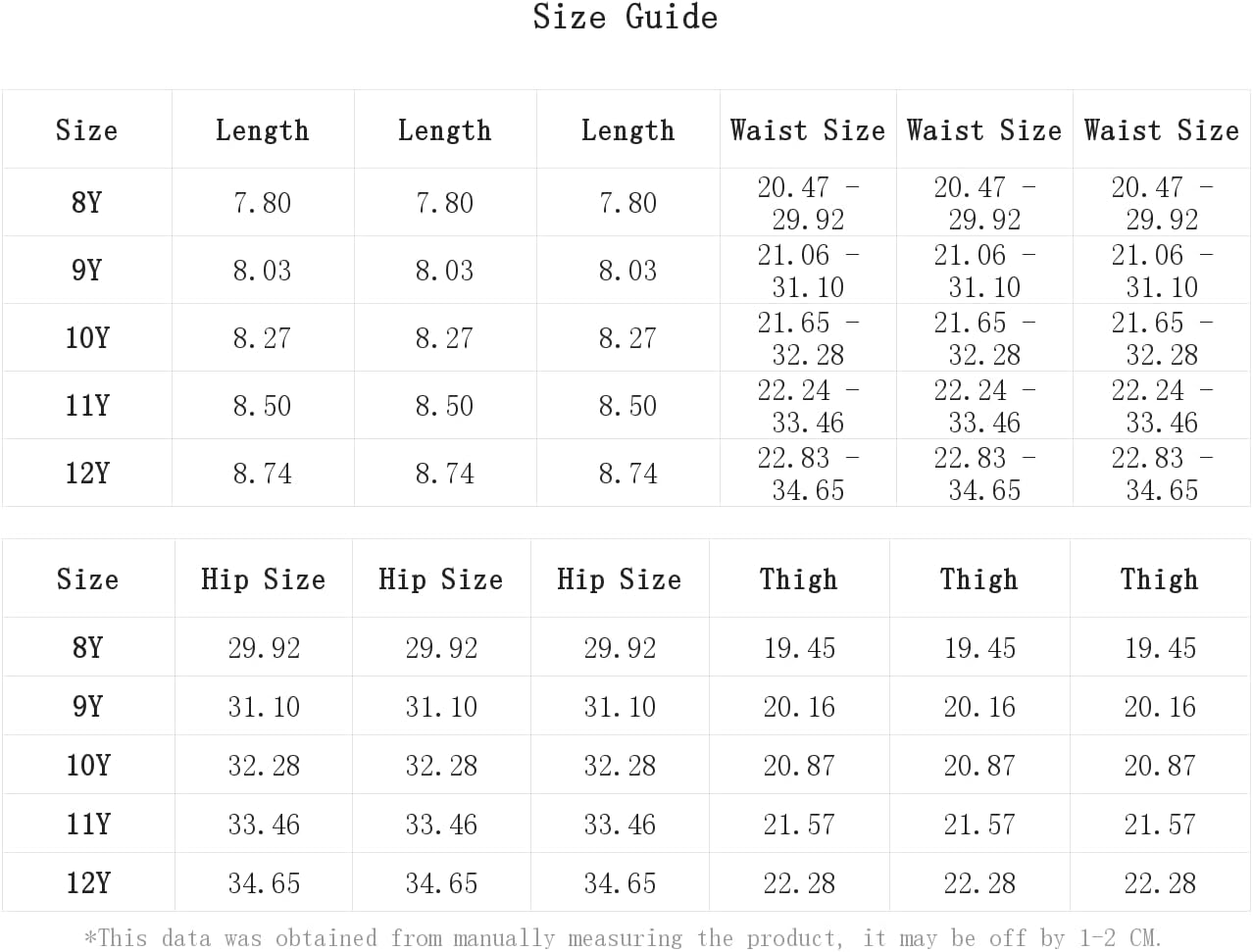Select the 8Y row in the top table
1253x952 pixels.
click(x=626, y=202)
